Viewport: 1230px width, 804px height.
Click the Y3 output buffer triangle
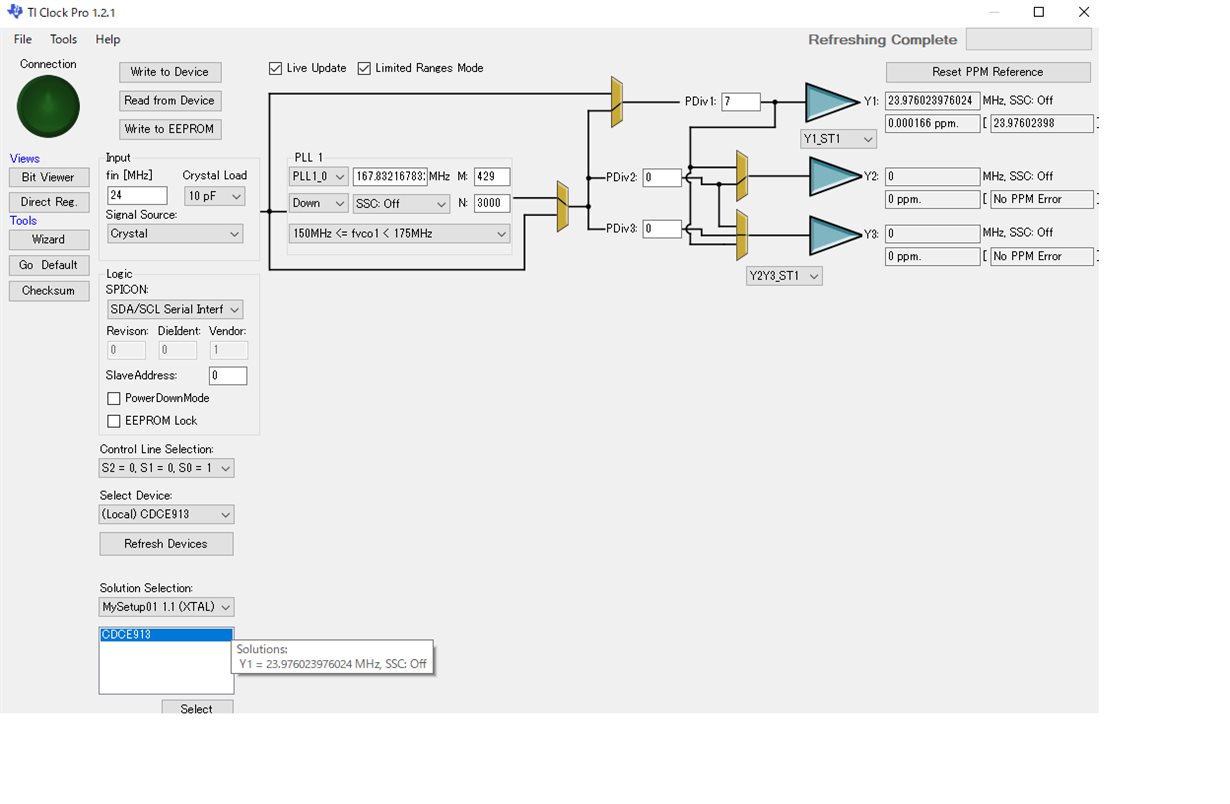point(834,235)
